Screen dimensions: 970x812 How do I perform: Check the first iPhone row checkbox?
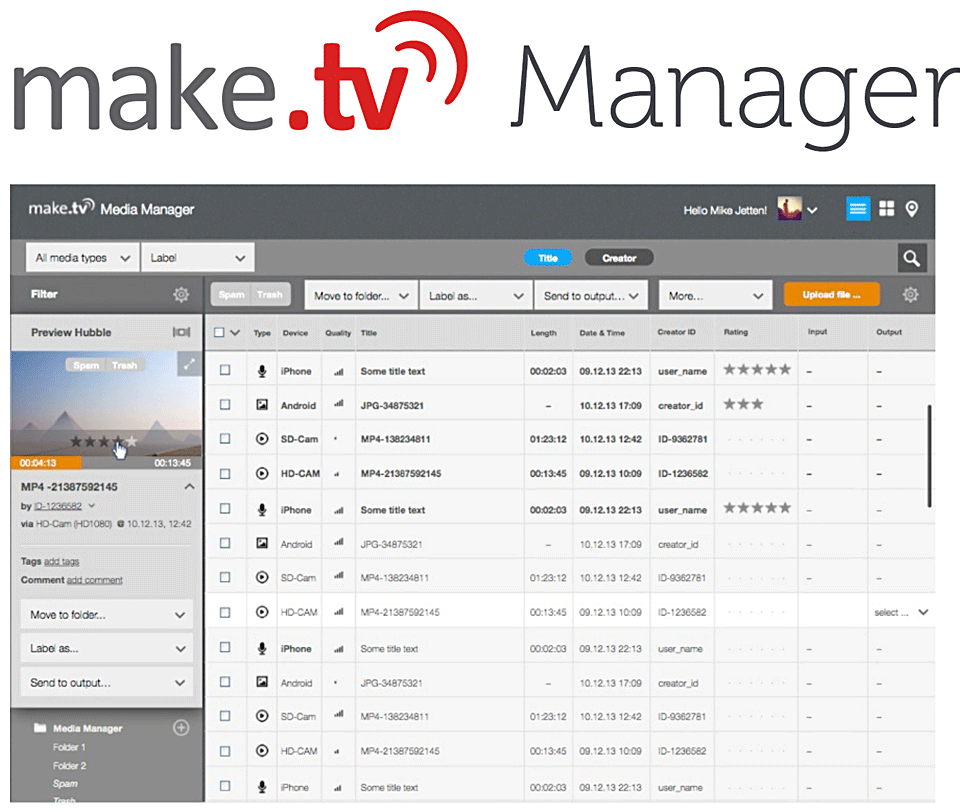pos(225,371)
